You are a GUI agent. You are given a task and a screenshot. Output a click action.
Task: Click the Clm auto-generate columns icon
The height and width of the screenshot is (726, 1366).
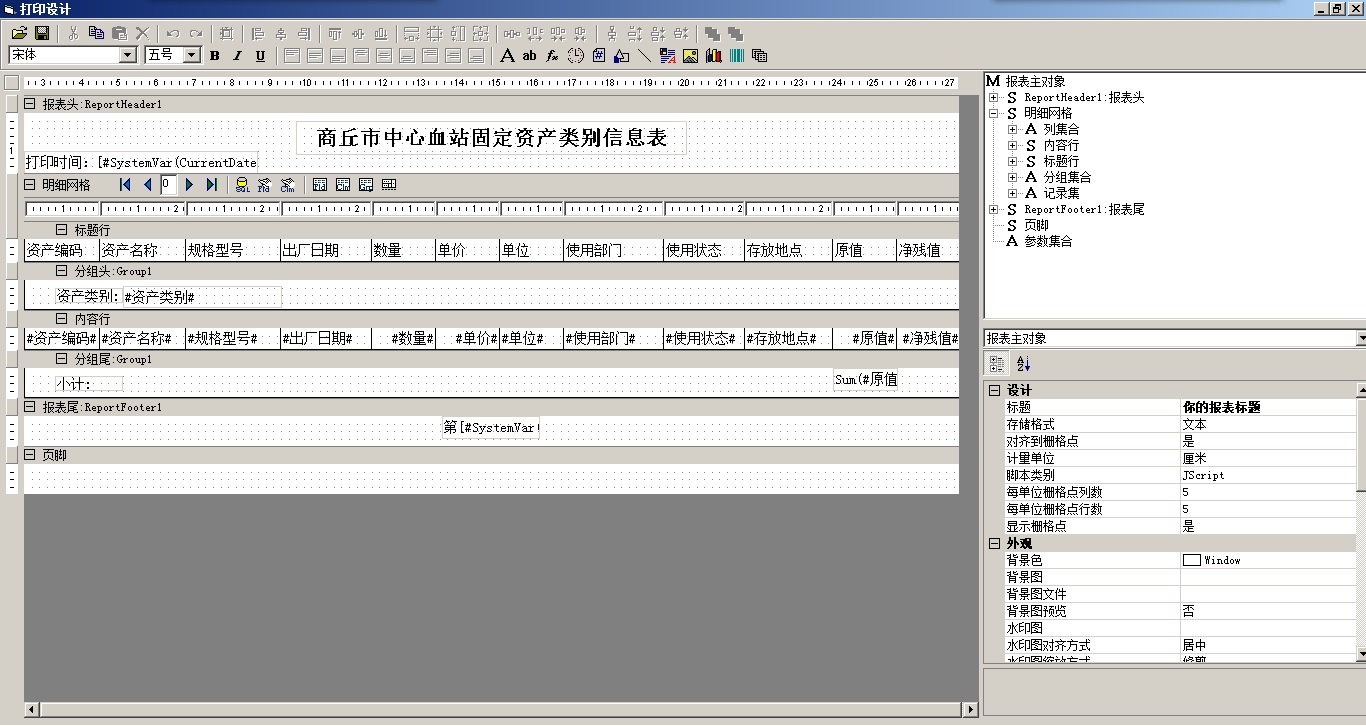[x=288, y=185]
